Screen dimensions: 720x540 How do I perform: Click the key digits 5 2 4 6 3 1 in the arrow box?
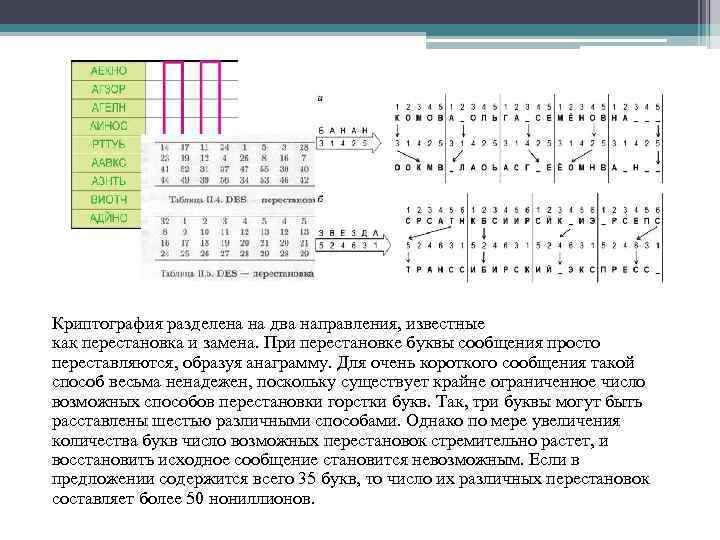pos(349,246)
